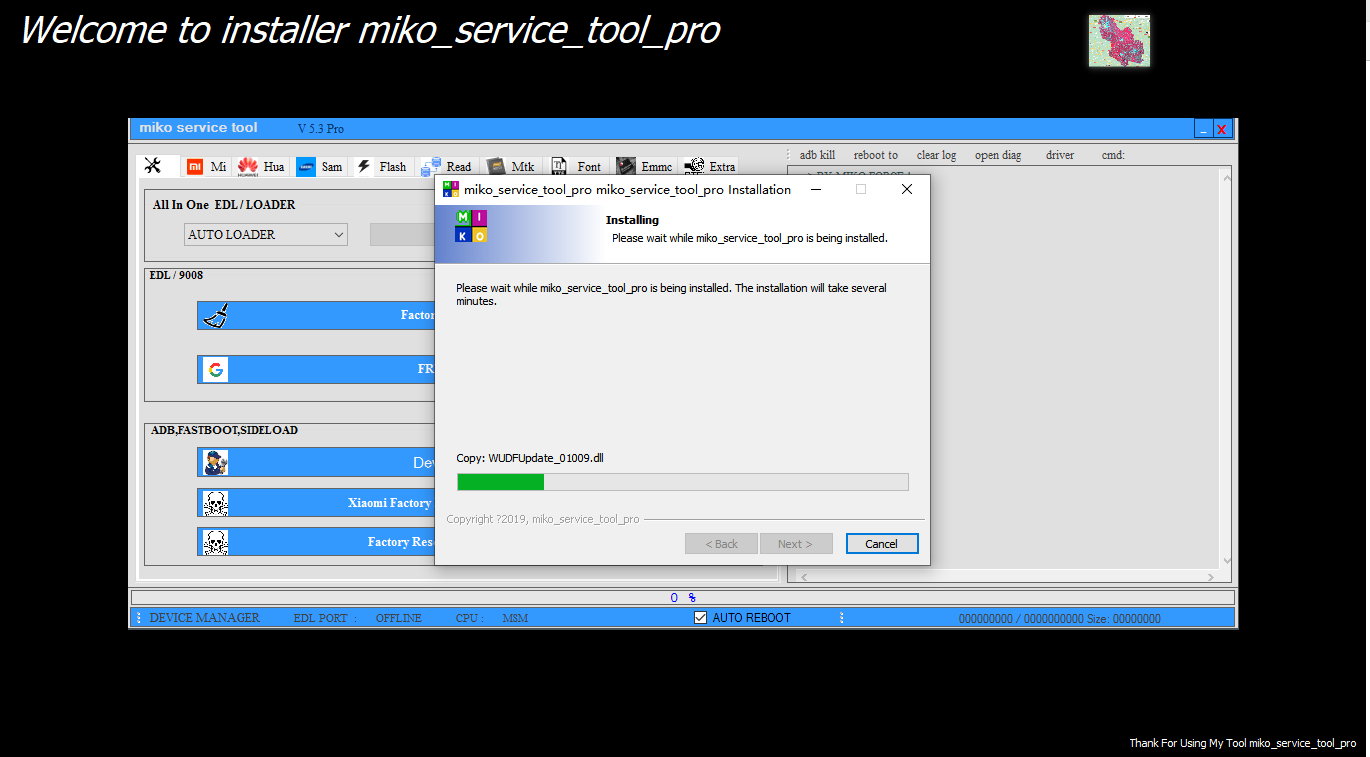Click the right arrow of log horizontal scrollbar
Image resolution: width=1370 pixels, height=757 pixels.
click(x=1211, y=577)
